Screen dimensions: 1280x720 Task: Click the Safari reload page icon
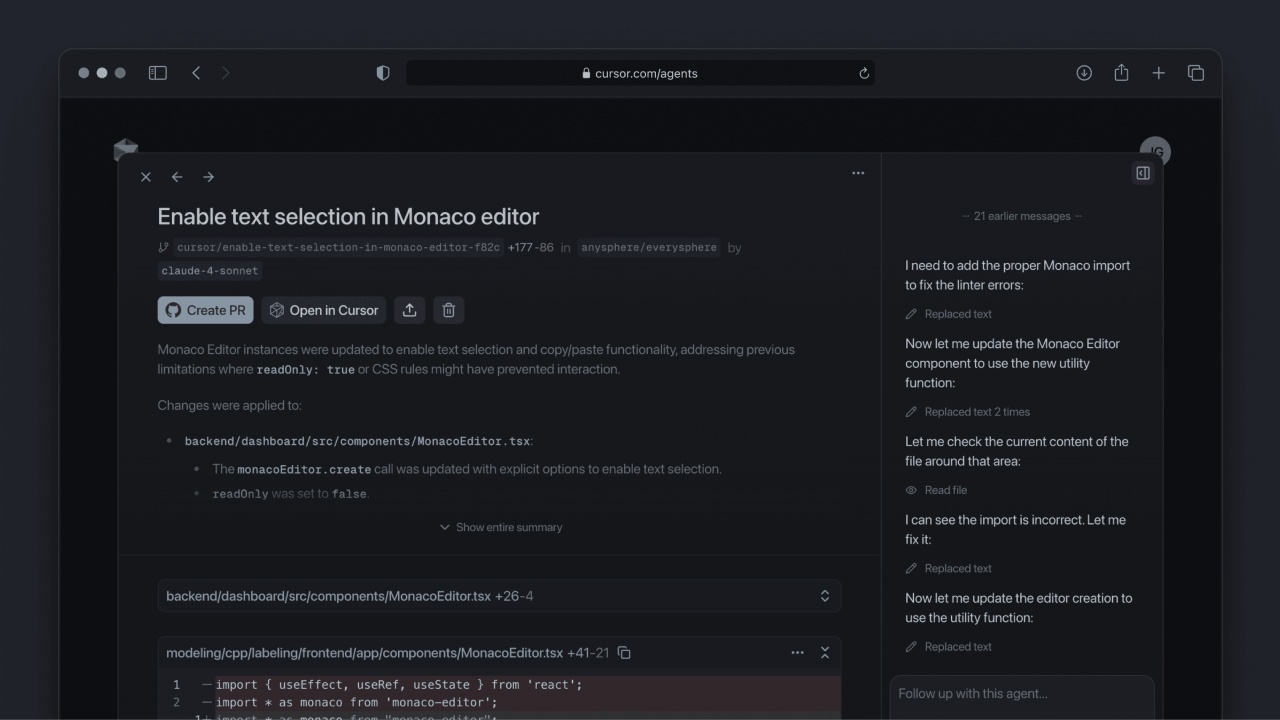pyautogui.click(x=864, y=73)
